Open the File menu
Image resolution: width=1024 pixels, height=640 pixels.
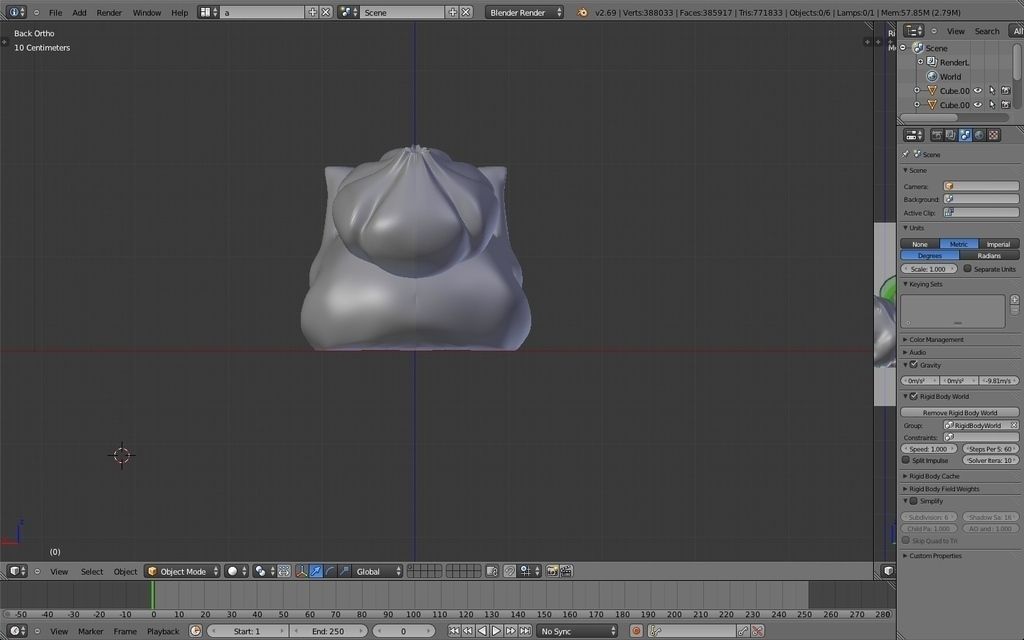(56, 12)
